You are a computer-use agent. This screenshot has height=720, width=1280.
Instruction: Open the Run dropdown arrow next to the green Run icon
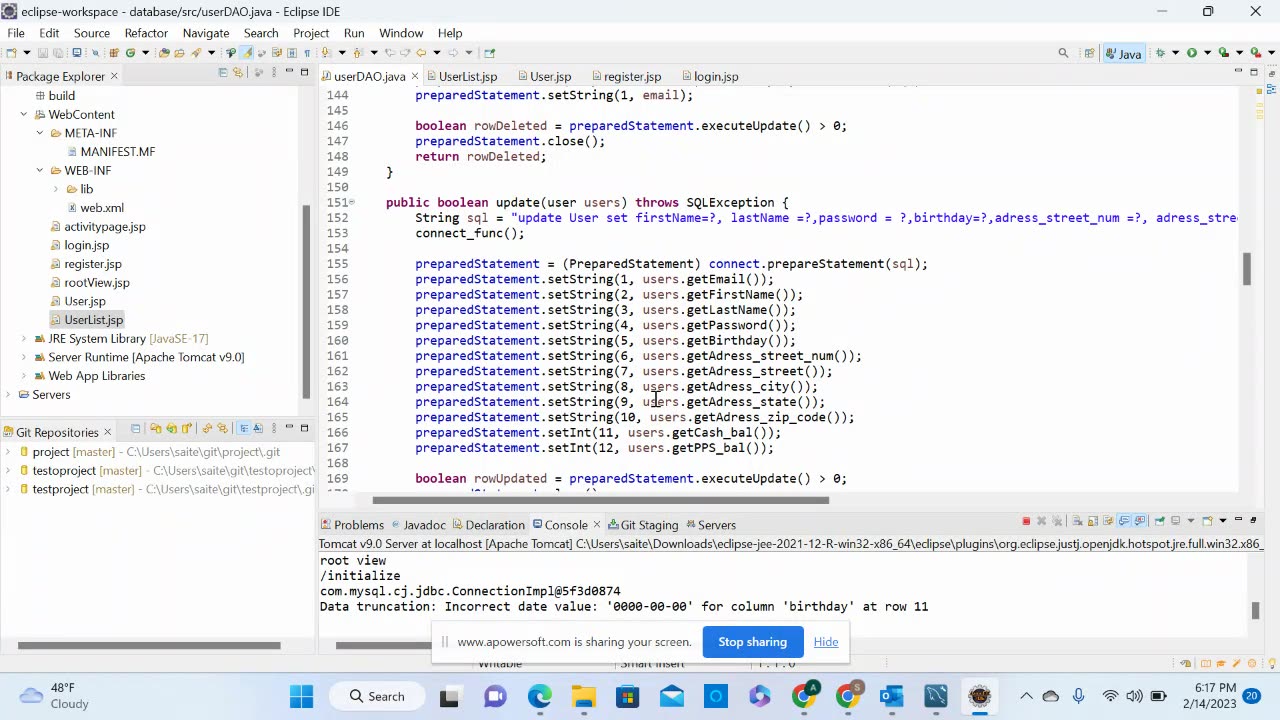coord(1206,53)
